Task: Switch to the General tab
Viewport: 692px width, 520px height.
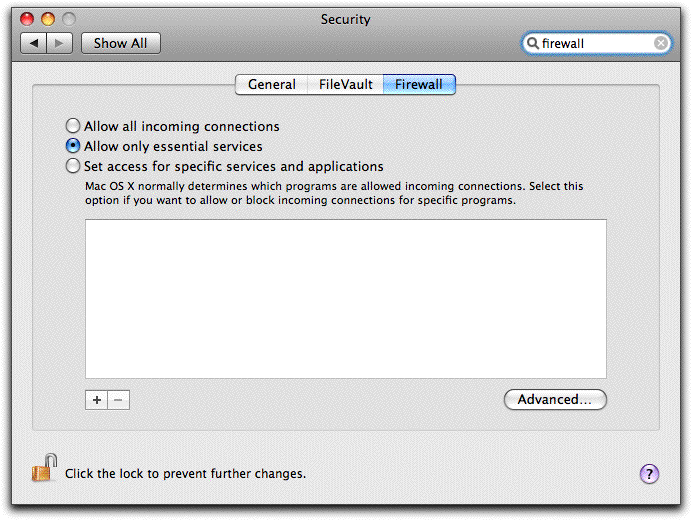Action: click(x=271, y=85)
